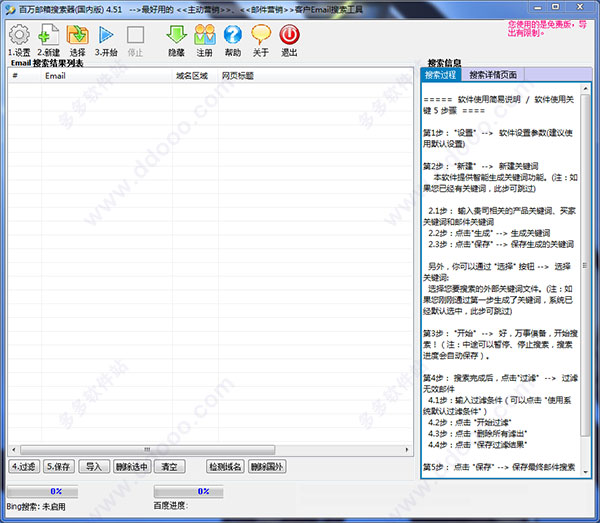Screen dimensions: 600x523
Task: Click the 百度进度 0% progress bar
Action: click(189, 491)
